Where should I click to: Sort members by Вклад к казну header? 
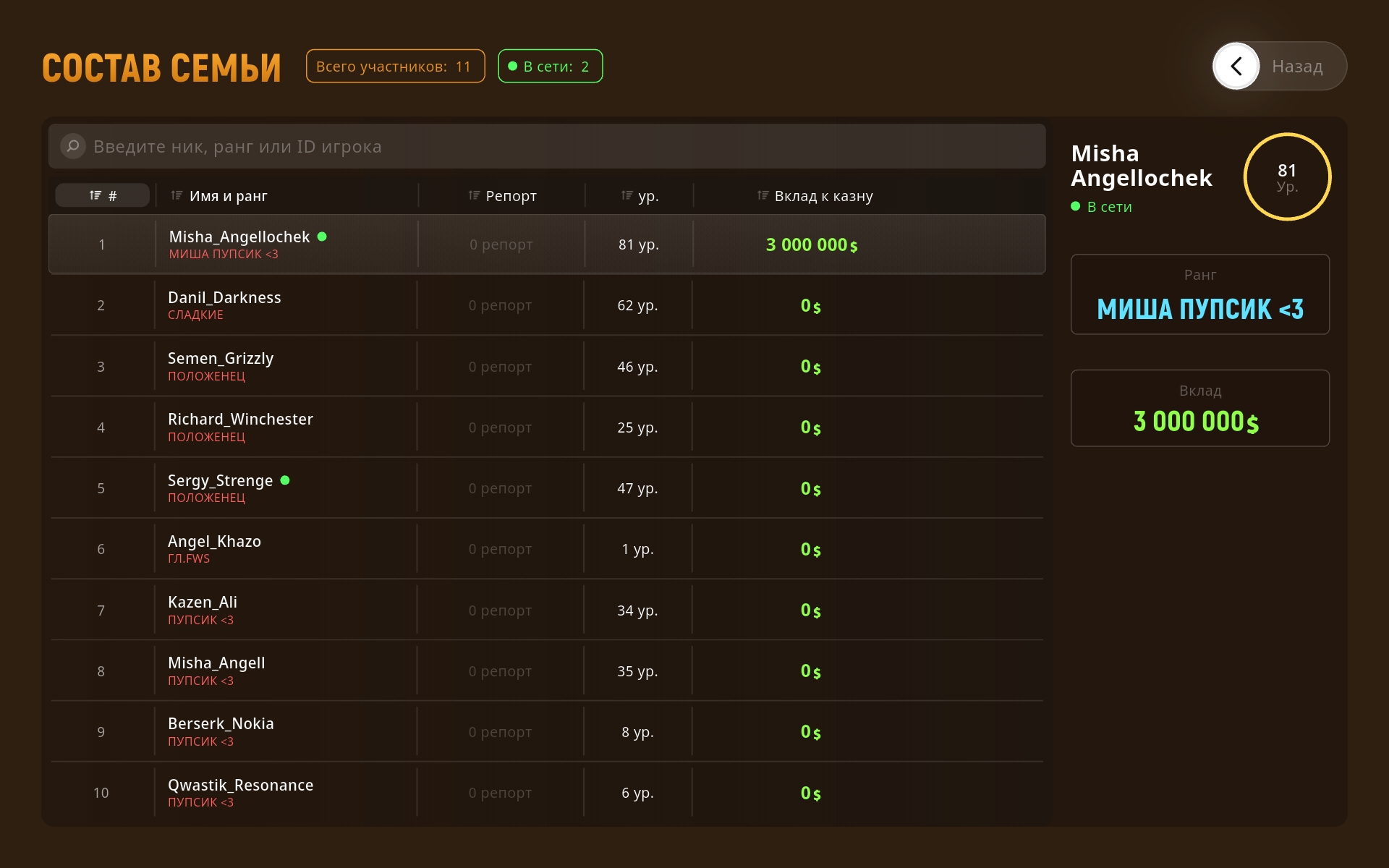tap(823, 196)
